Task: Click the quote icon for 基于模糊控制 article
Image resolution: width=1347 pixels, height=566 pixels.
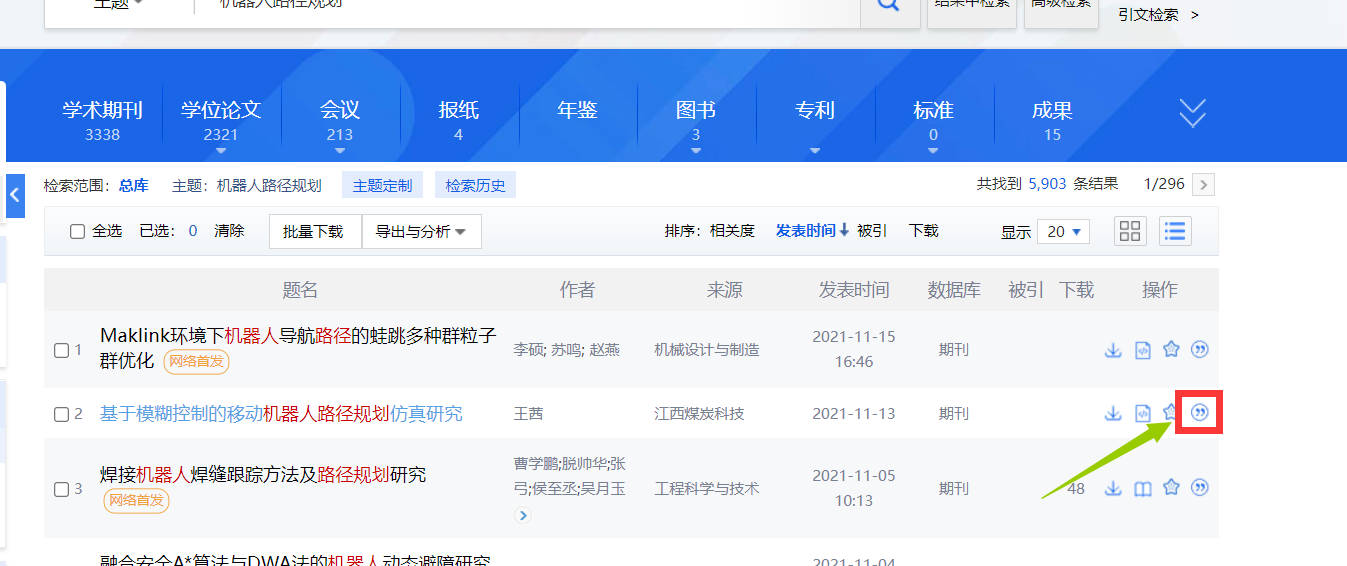Action: (x=1201, y=412)
